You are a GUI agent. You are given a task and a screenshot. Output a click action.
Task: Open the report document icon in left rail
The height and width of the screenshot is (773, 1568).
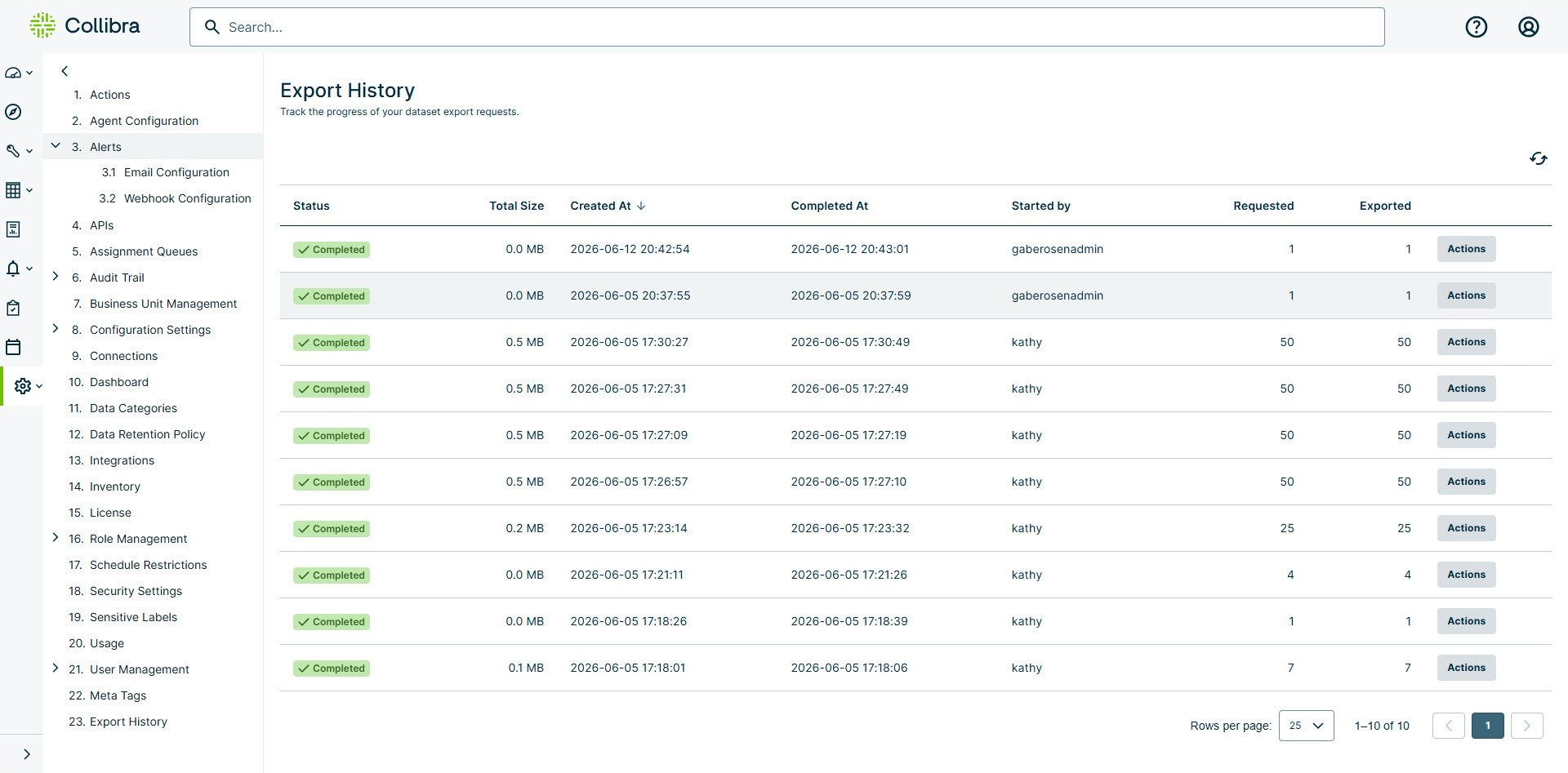point(13,229)
